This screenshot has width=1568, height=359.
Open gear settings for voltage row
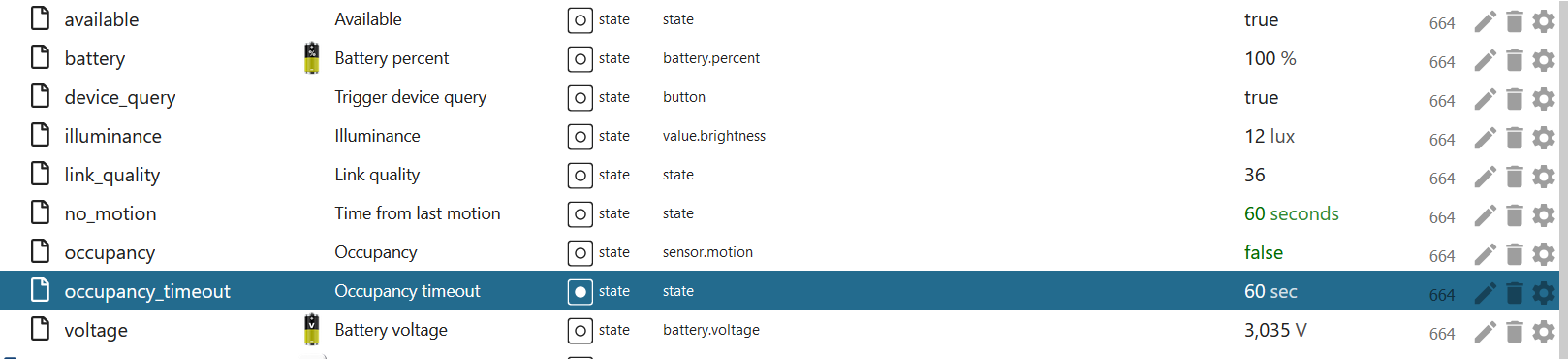(x=1544, y=332)
